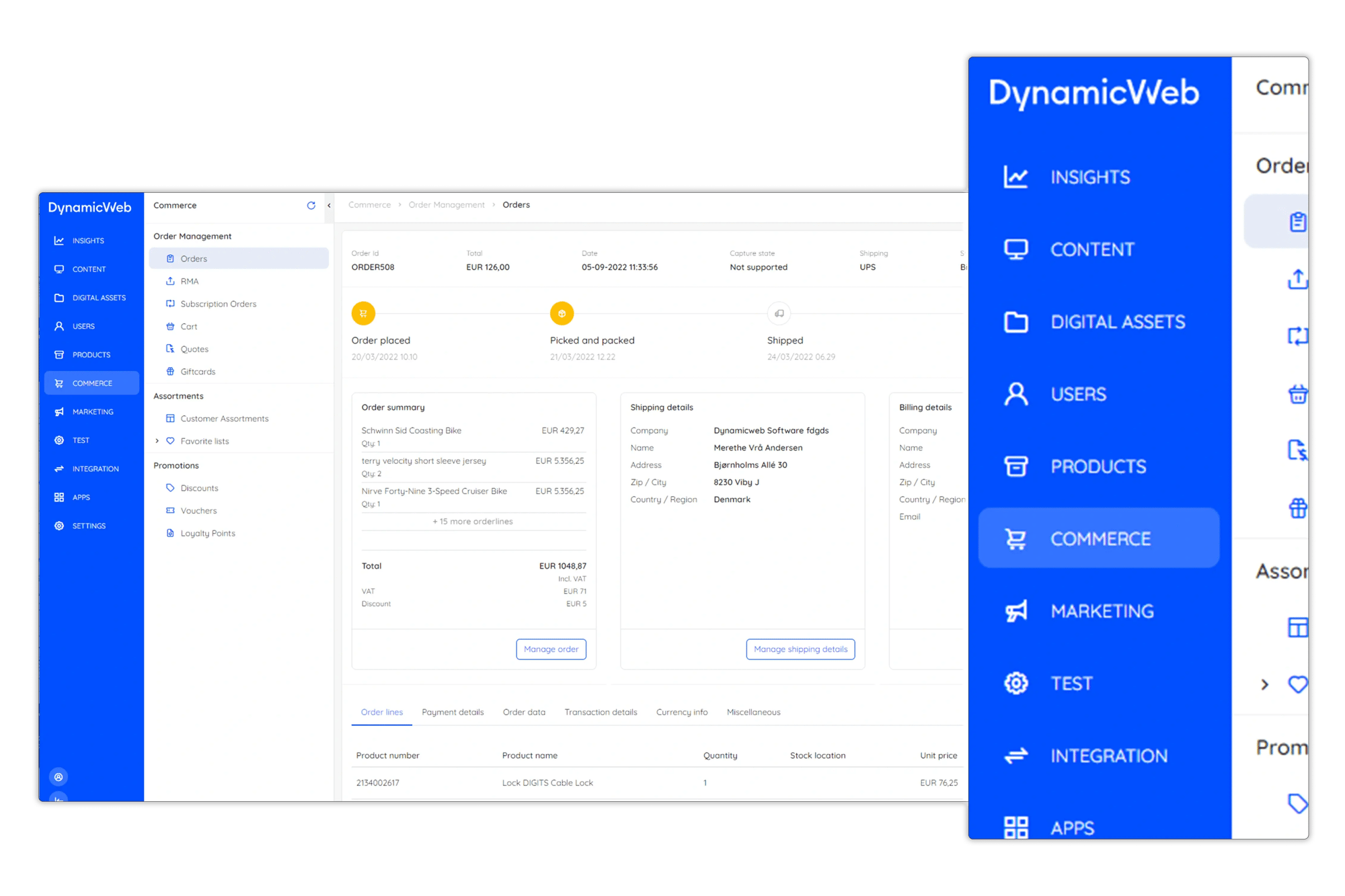The height and width of the screenshot is (896, 1345).
Task: Collapse the Commerce navigation panel with the chevron
Action: pos(329,206)
